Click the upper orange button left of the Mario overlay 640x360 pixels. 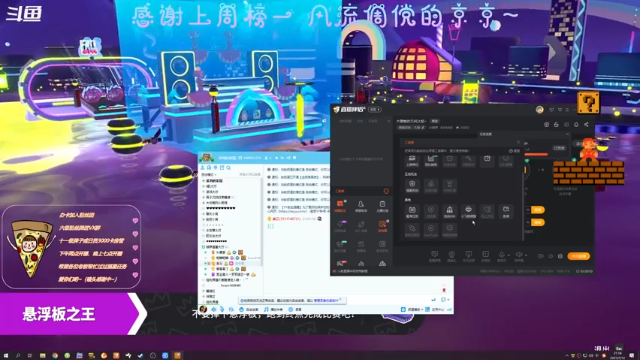click(x=538, y=210)
